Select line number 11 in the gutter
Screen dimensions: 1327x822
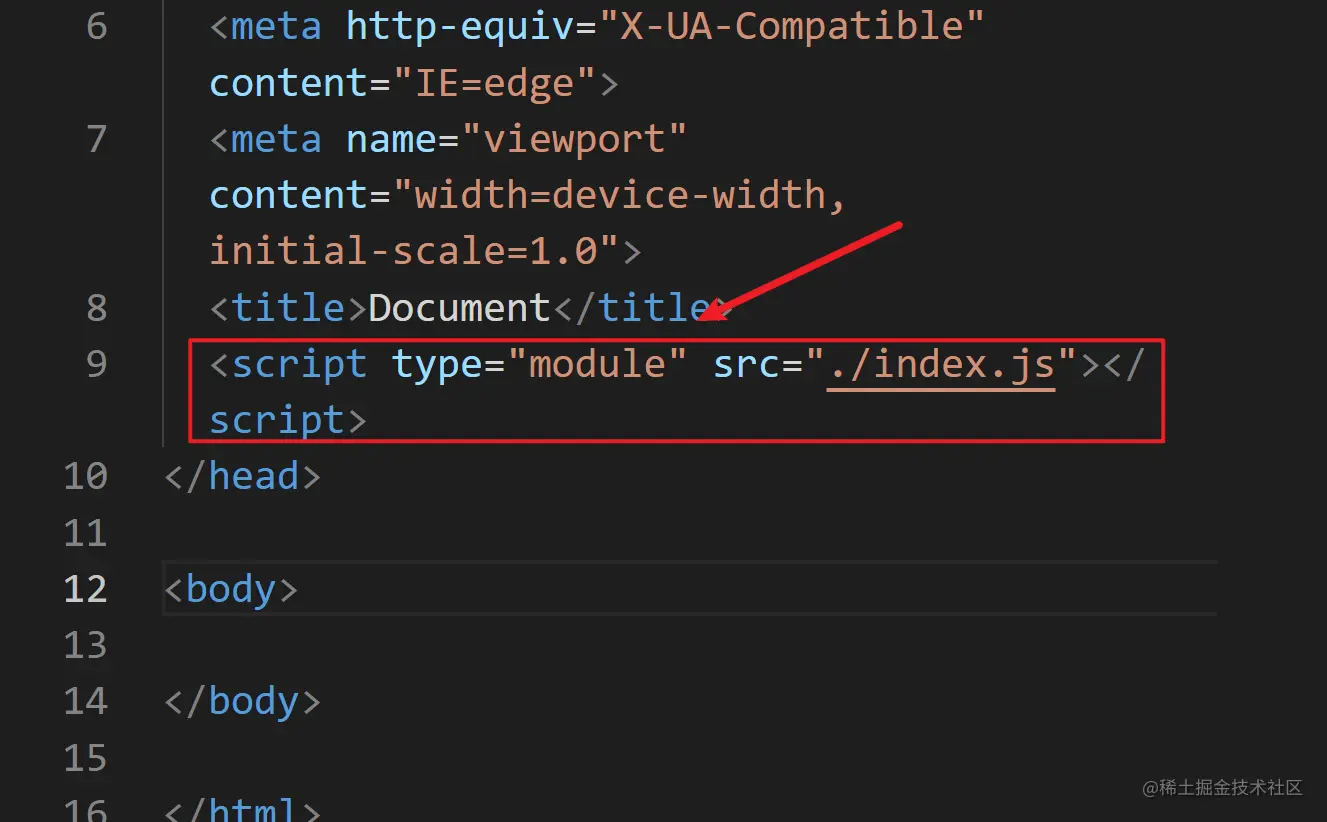coord(85,532)
